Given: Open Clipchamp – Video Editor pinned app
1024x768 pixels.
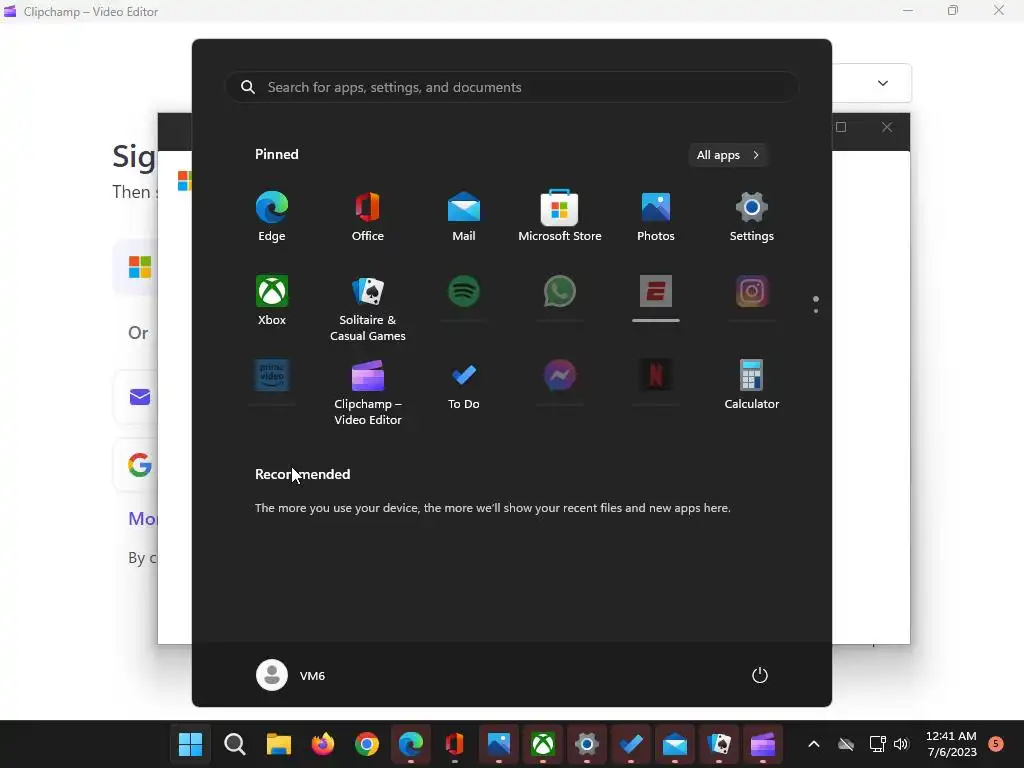Looking at the screenshot, I should click(368, 392).
